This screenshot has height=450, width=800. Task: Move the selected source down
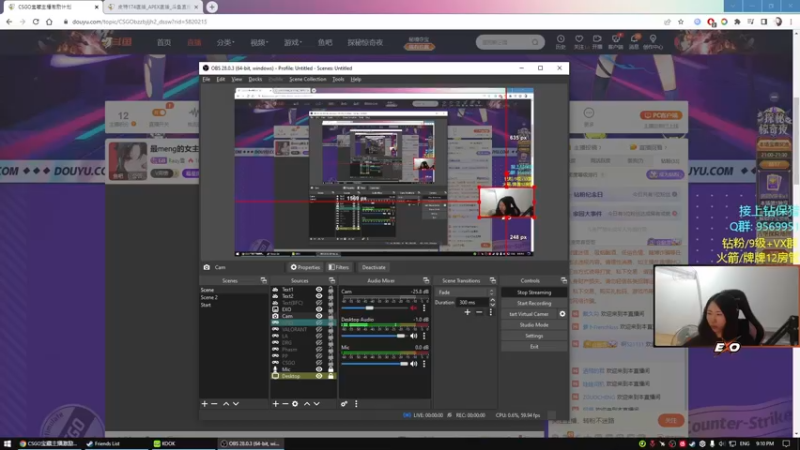316,404
